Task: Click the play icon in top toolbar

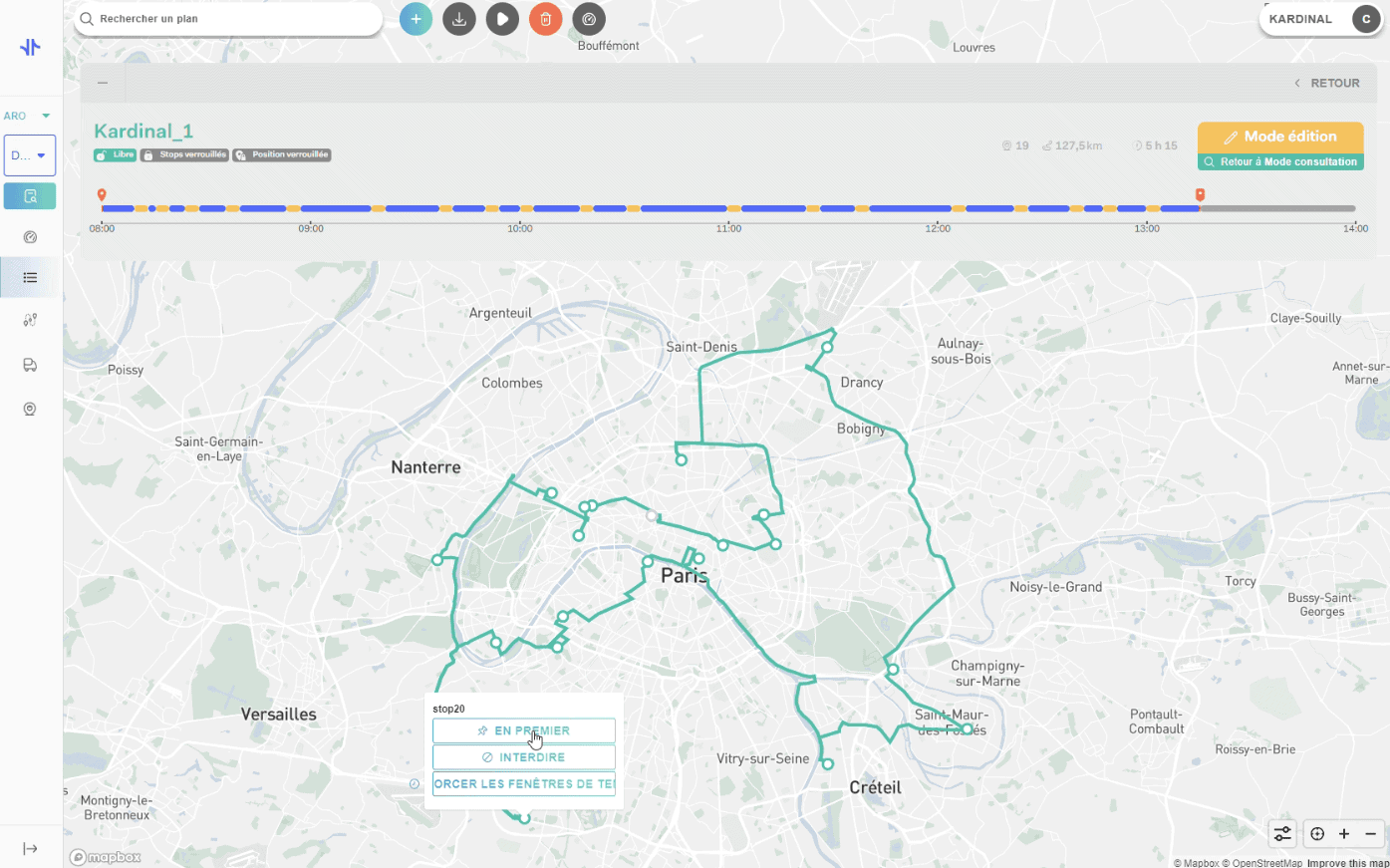Action: [x=502, y=19]
